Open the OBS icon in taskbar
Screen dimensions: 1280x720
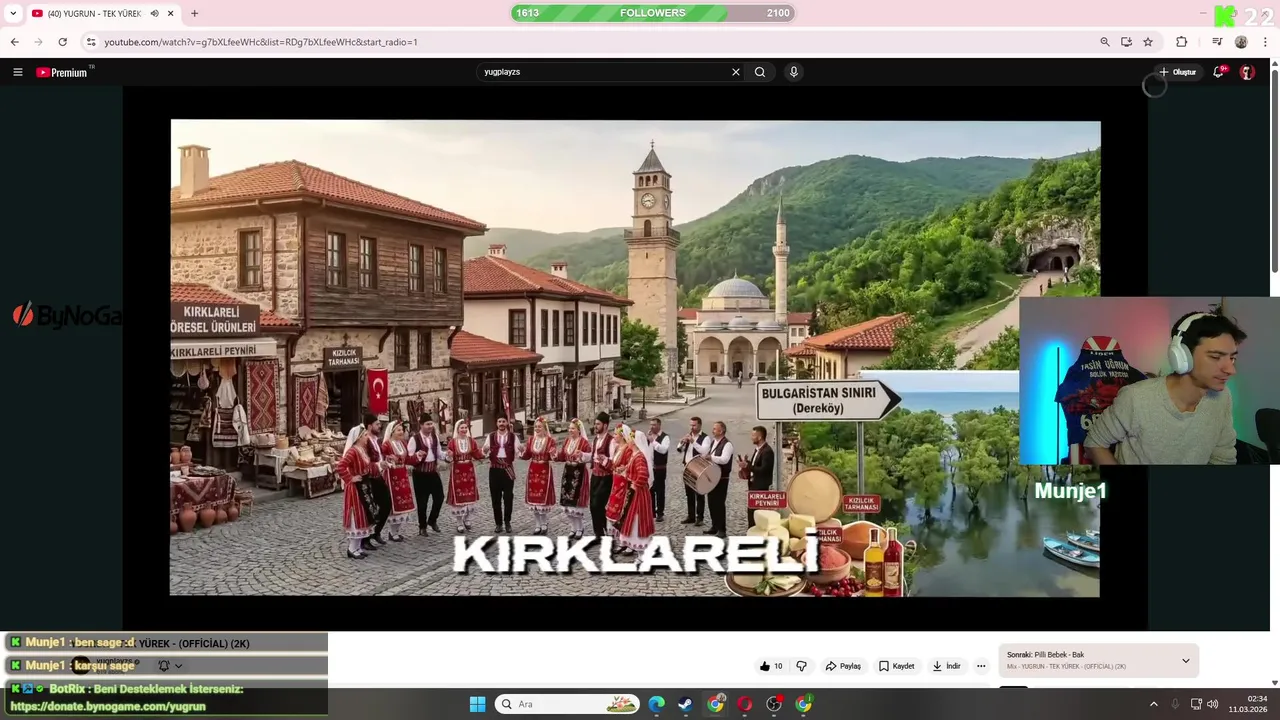click(x=774, y=704)
